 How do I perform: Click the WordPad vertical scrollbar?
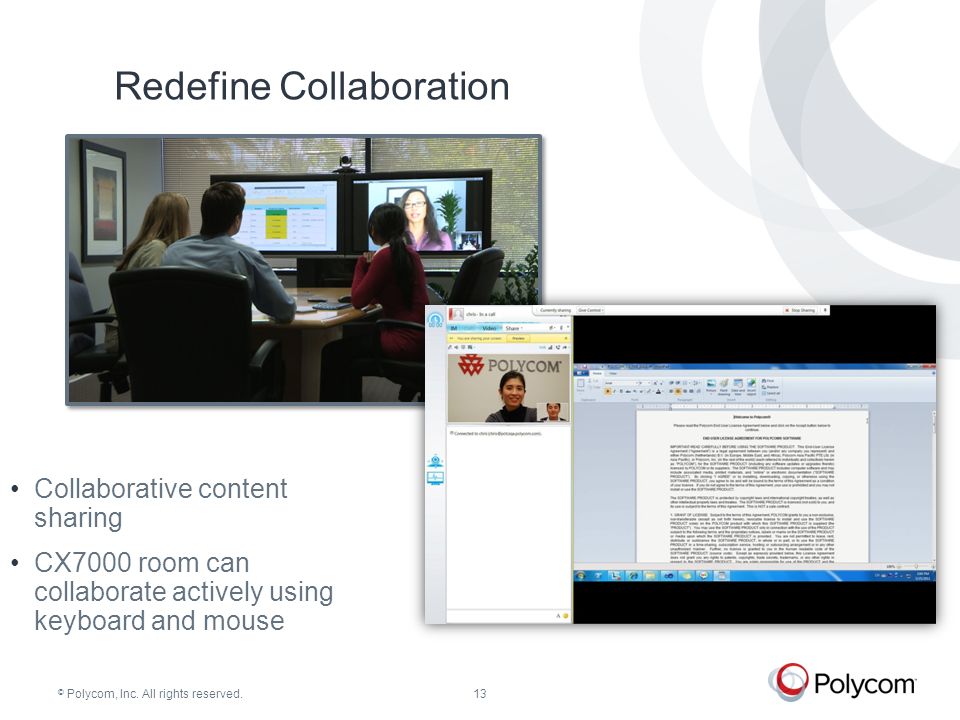coord(933,484)
